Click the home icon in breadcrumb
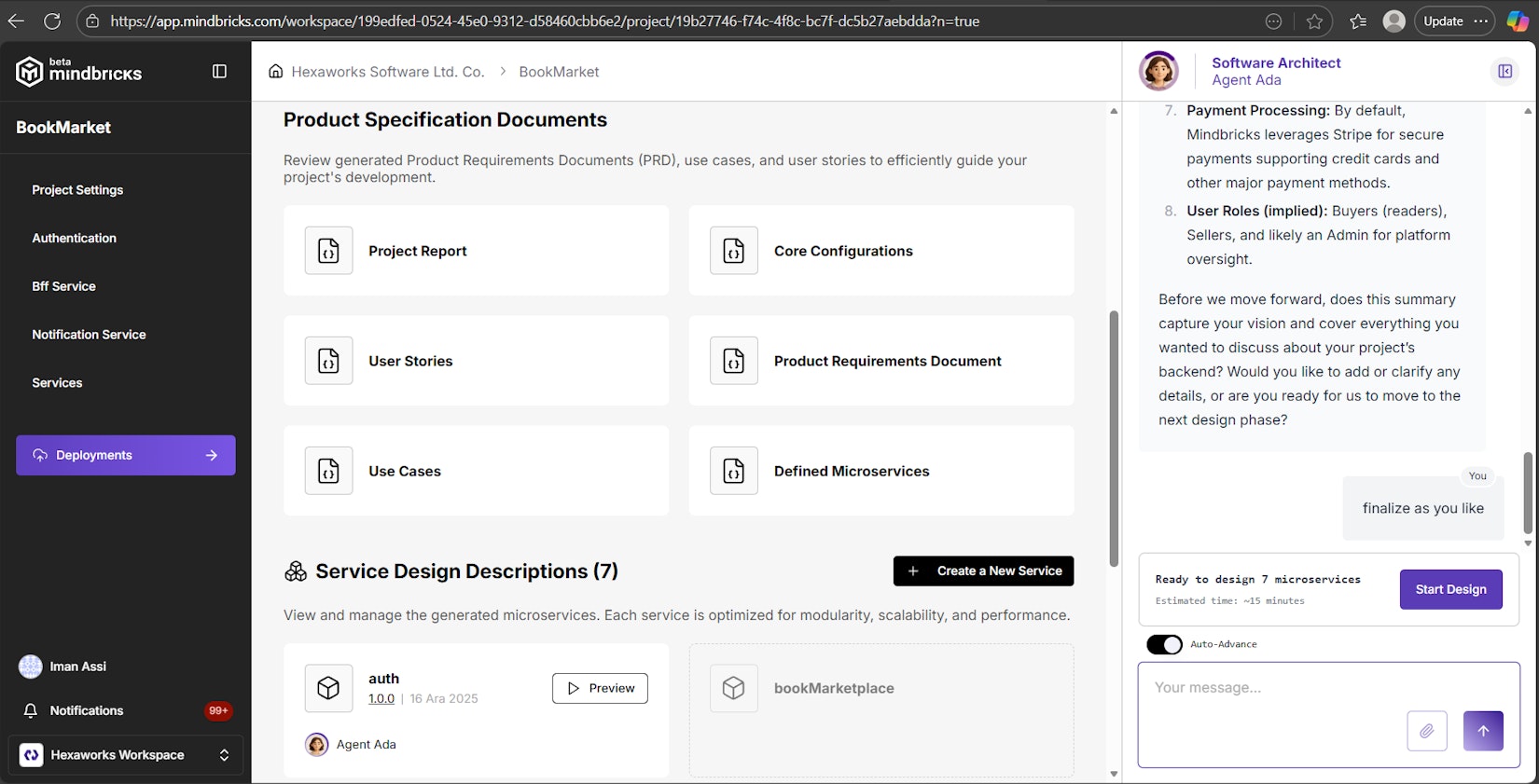This screenshot has height=784, width=1539. (x=276, y=72)
